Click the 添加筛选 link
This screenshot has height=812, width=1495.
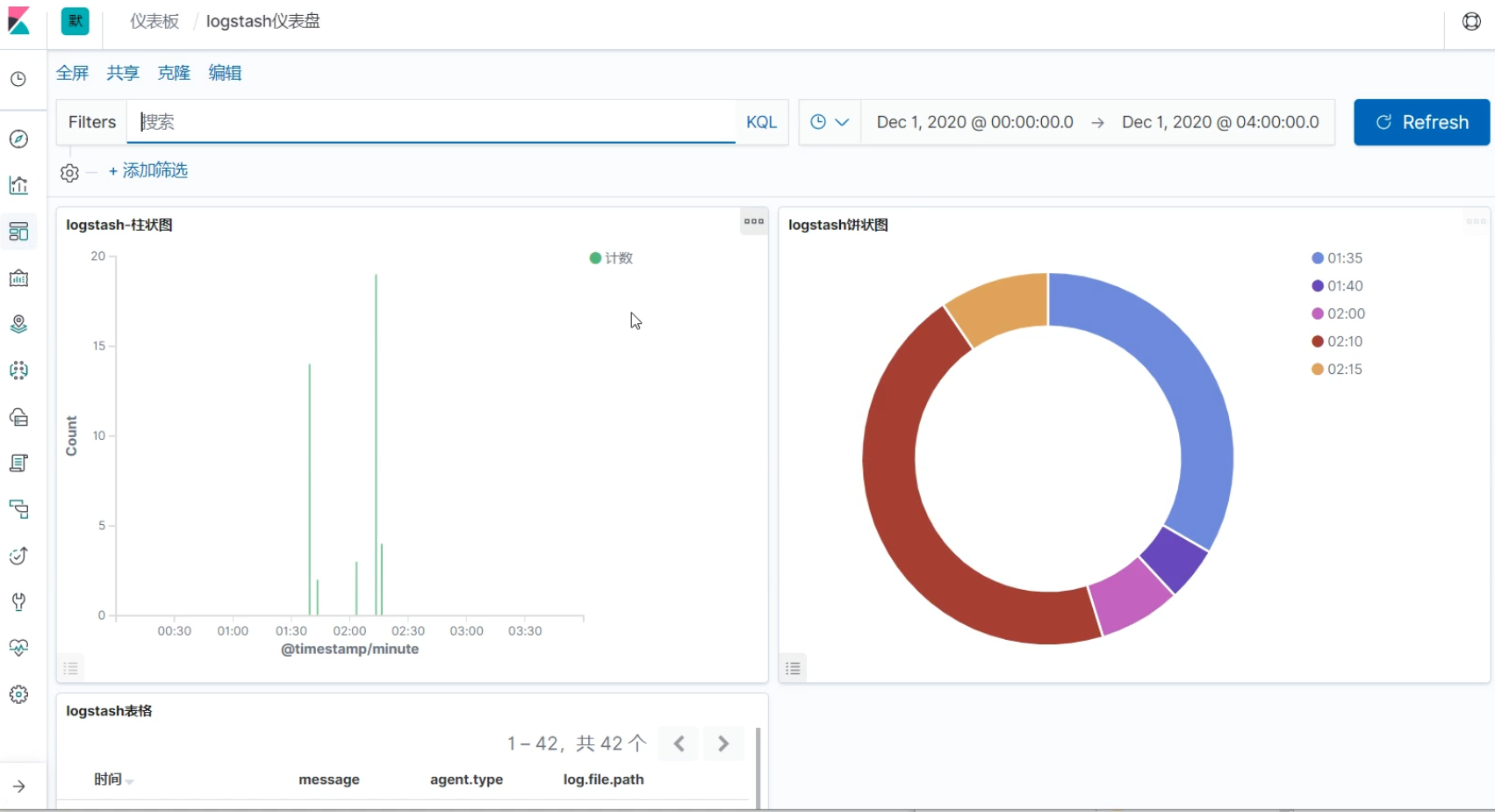coord(148,170)
